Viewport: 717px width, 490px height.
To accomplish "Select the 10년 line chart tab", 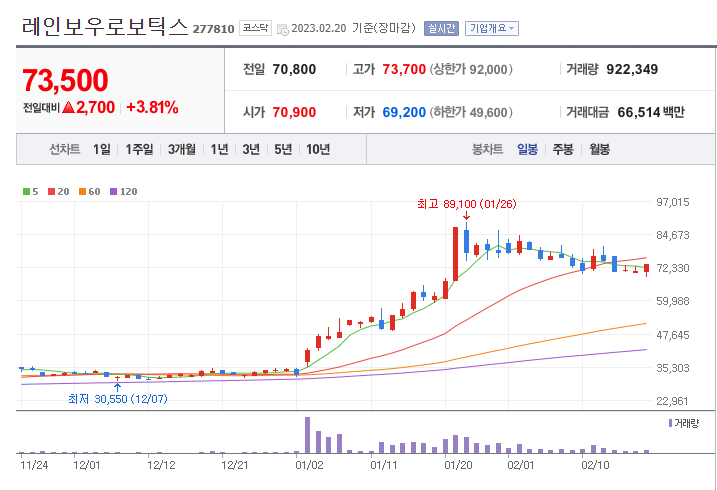I will pos(318,149).
